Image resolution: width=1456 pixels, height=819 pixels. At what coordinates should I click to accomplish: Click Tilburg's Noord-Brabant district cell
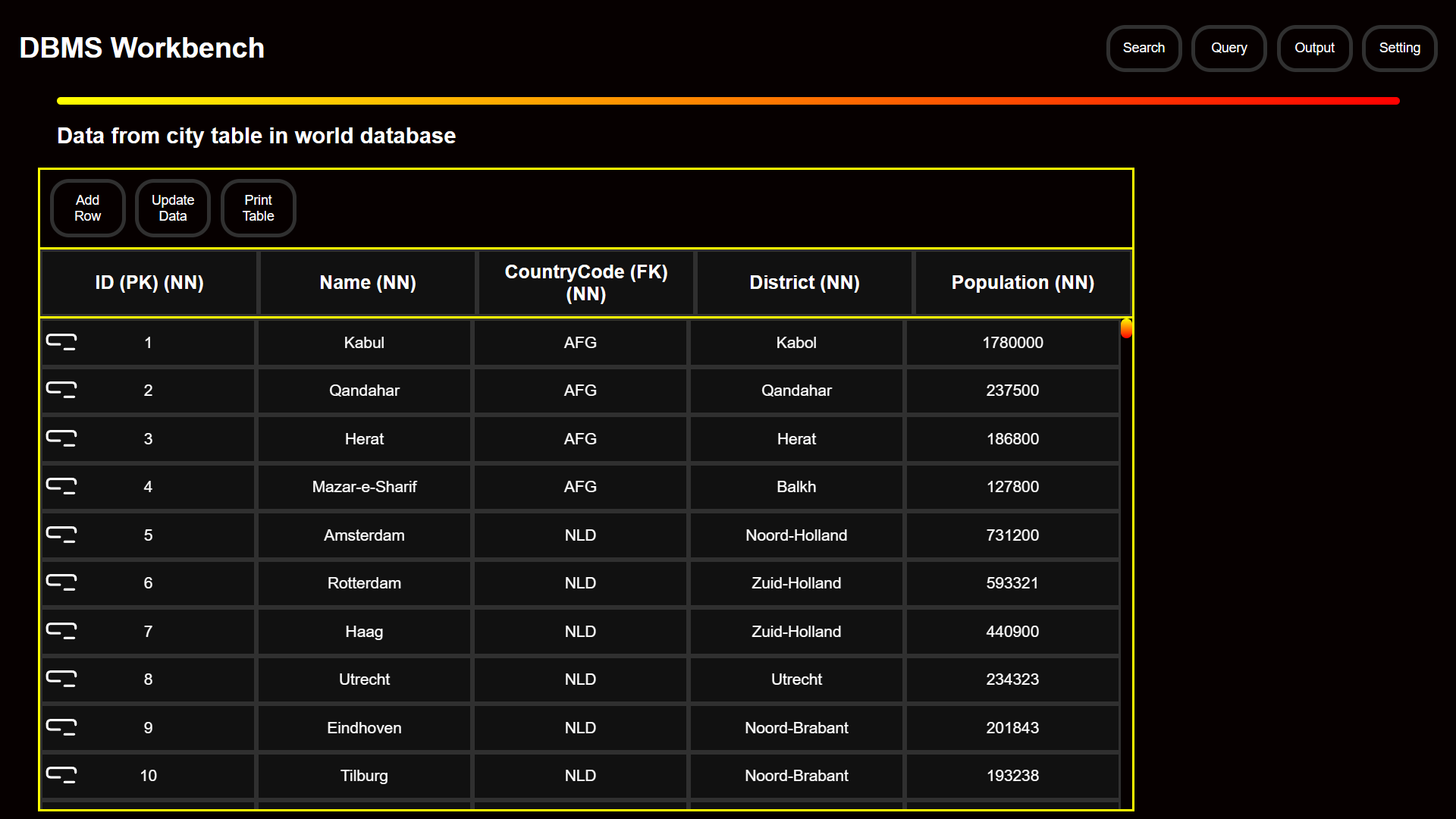tap(796, 776)
